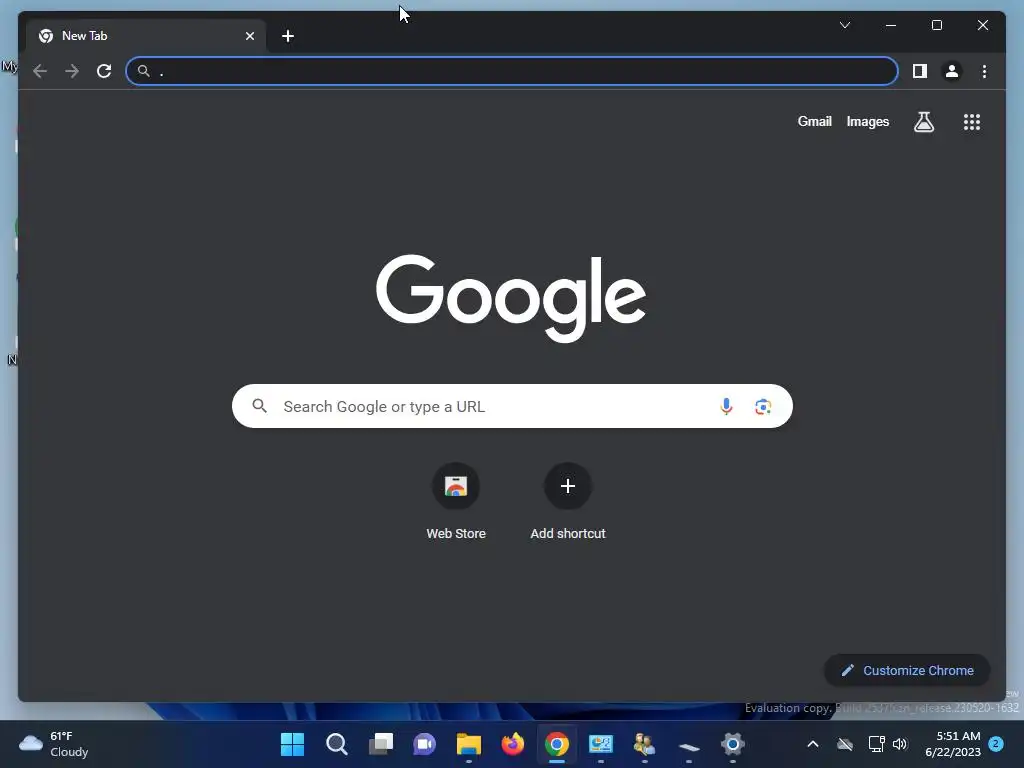Image resolution: width=1024 pixels, height=768 pixels.
Task: Start voice search with microphone
Action: (x=726, y=406)
